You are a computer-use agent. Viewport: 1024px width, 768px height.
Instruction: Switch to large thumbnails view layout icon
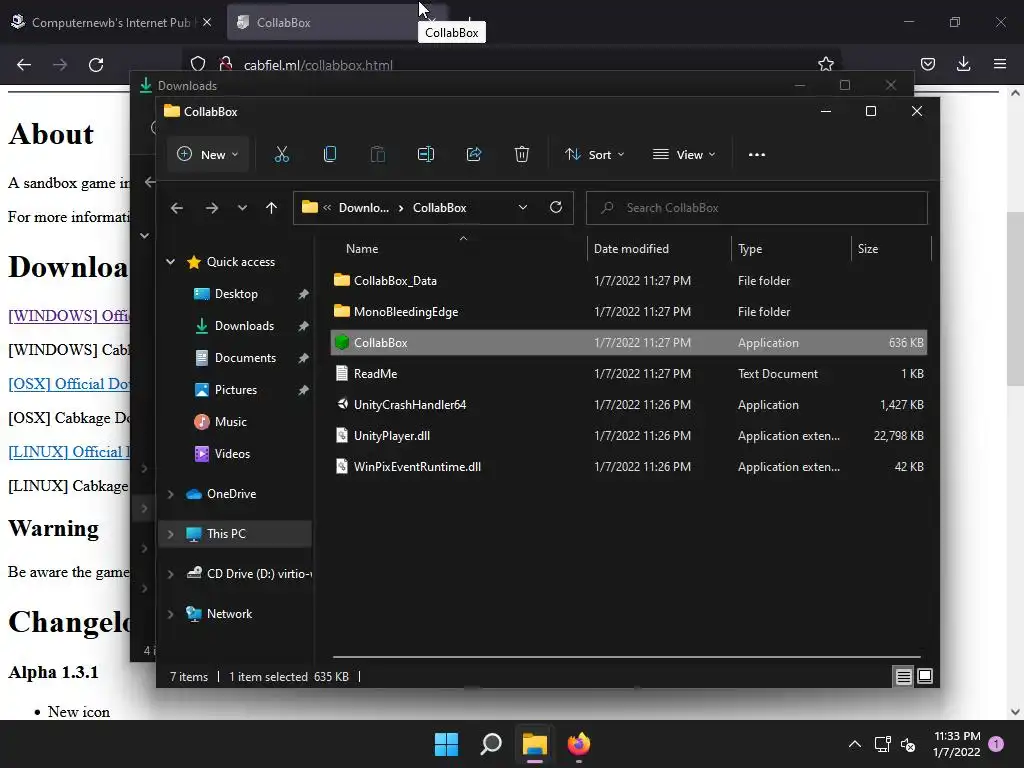[x=925, y=677]
